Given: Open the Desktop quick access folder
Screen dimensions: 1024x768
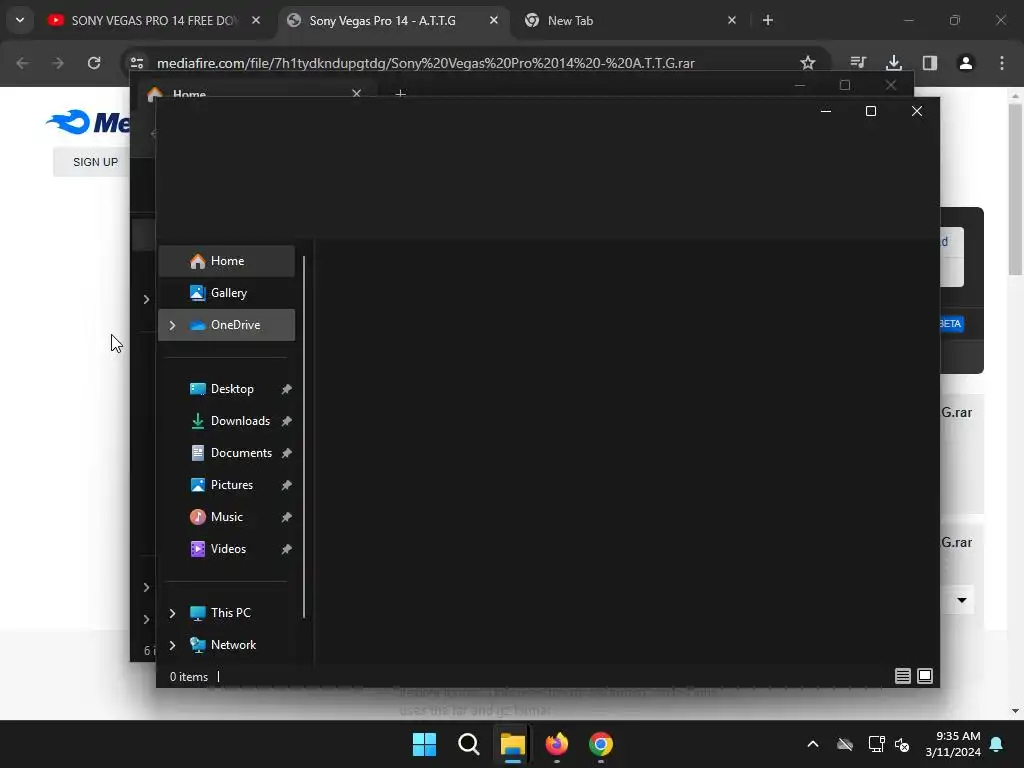Looking at the screenshot, I should point(231,389).
